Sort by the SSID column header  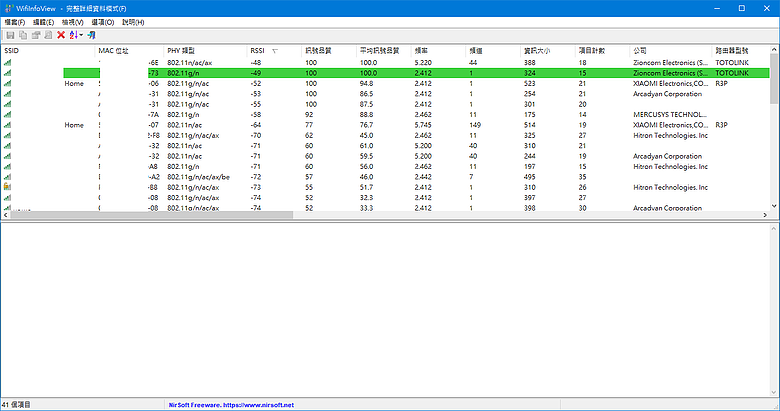pyautogui.click(x=48, y=51)
